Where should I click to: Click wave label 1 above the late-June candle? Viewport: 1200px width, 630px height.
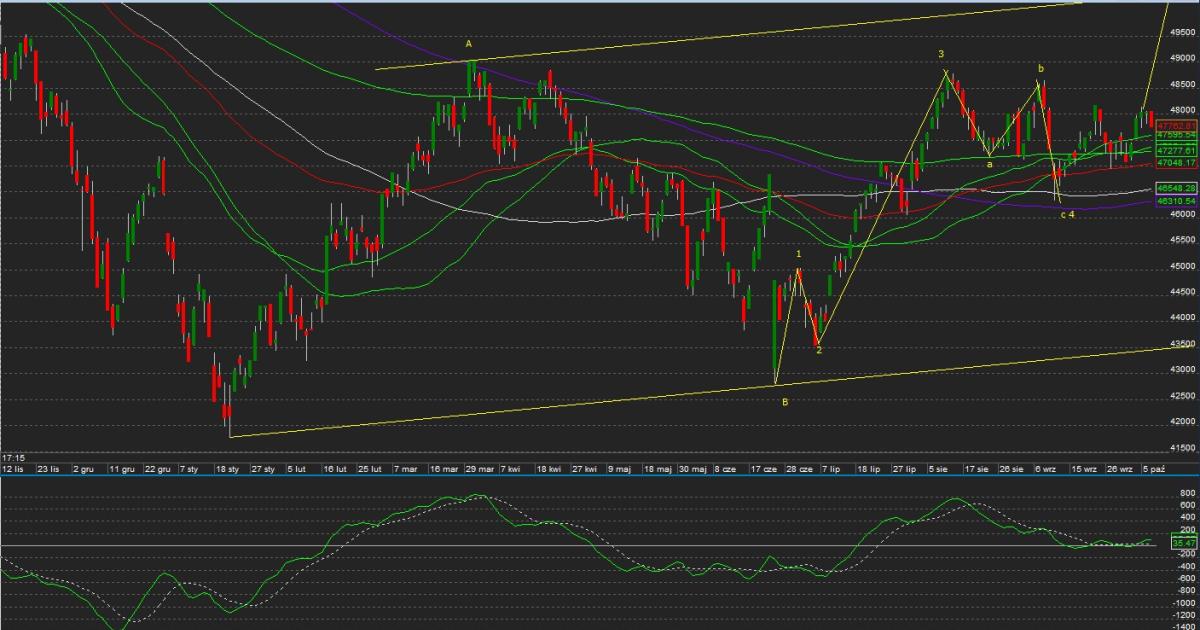tap(799, 254)
